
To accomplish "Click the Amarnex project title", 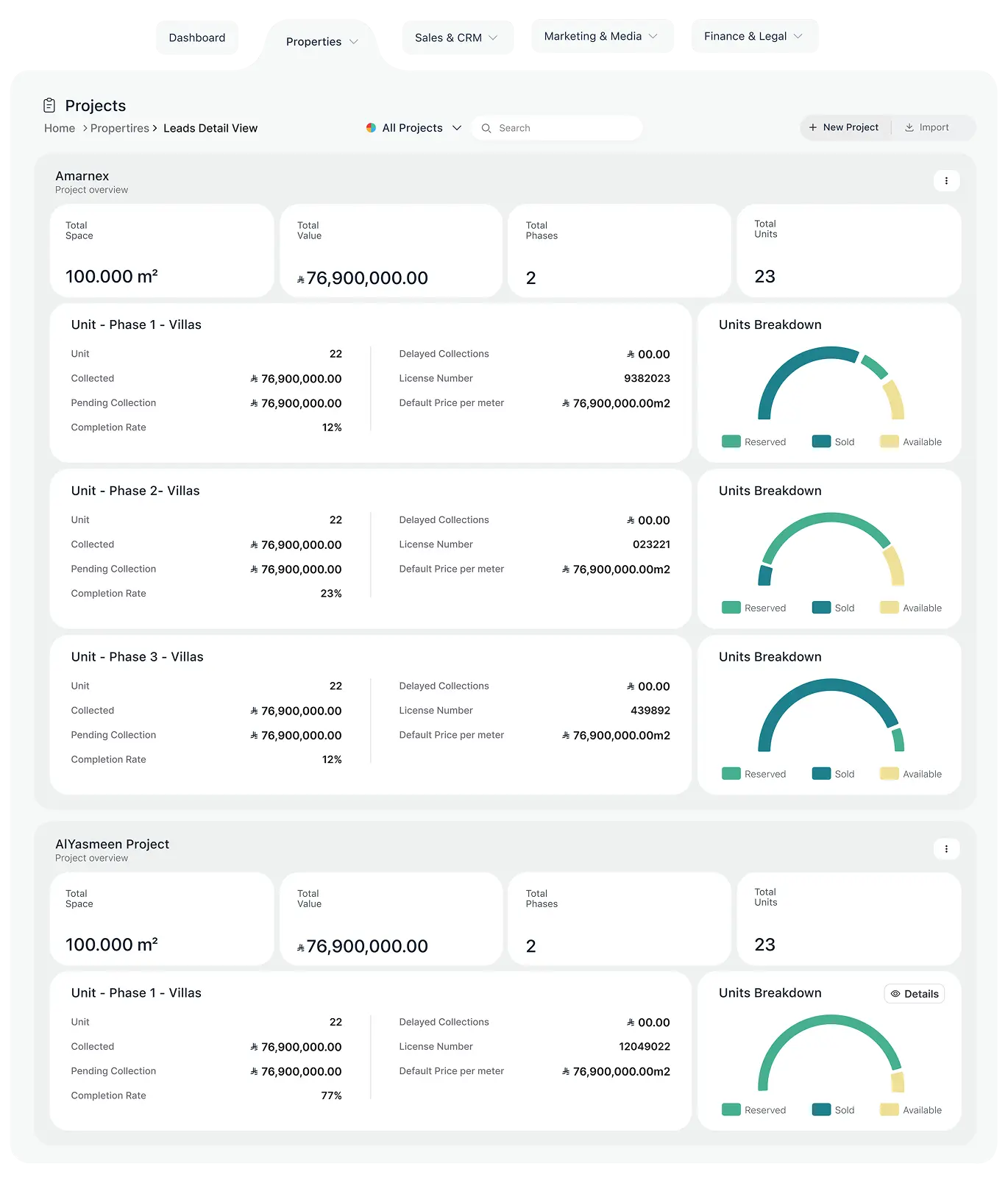I will coord(82,177).
